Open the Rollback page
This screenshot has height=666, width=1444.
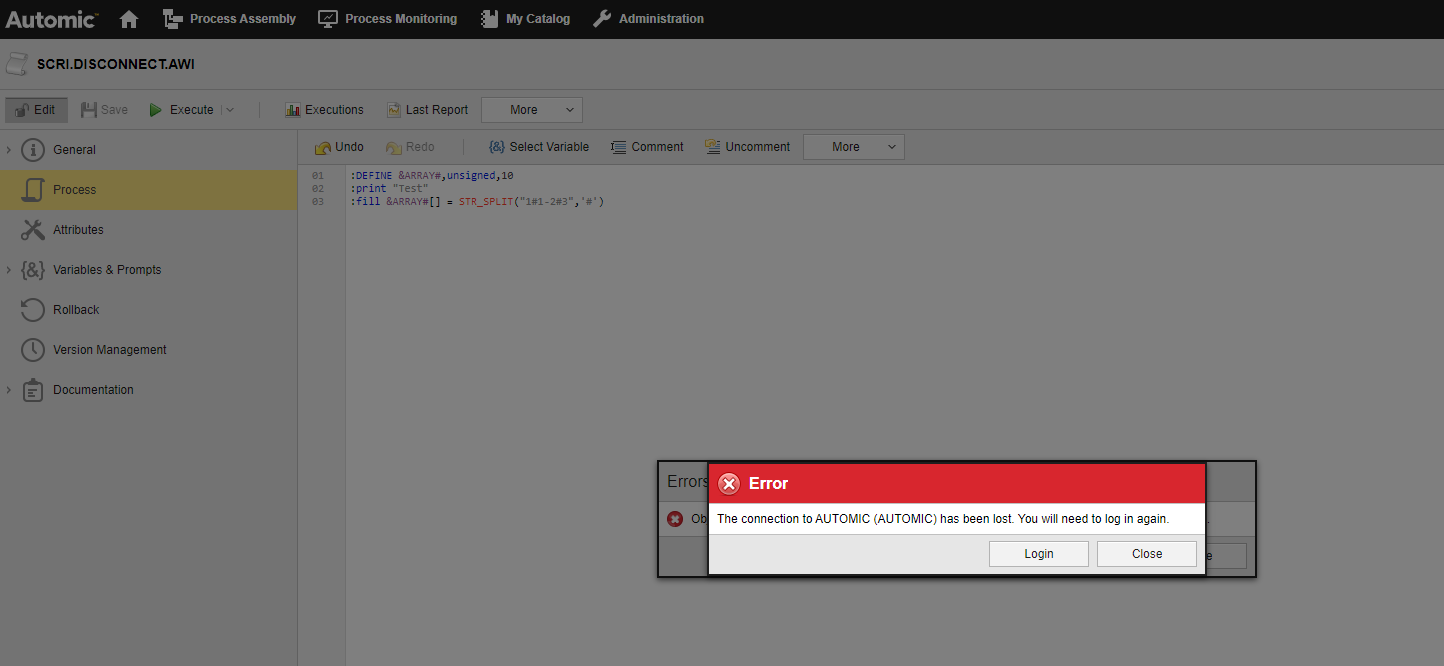(x=76, y=310)
